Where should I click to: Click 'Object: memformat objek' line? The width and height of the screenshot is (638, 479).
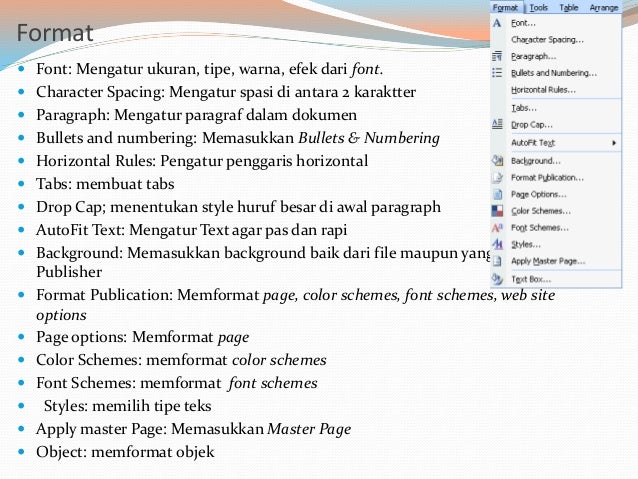pyautogui.click(x=125, y=452)
